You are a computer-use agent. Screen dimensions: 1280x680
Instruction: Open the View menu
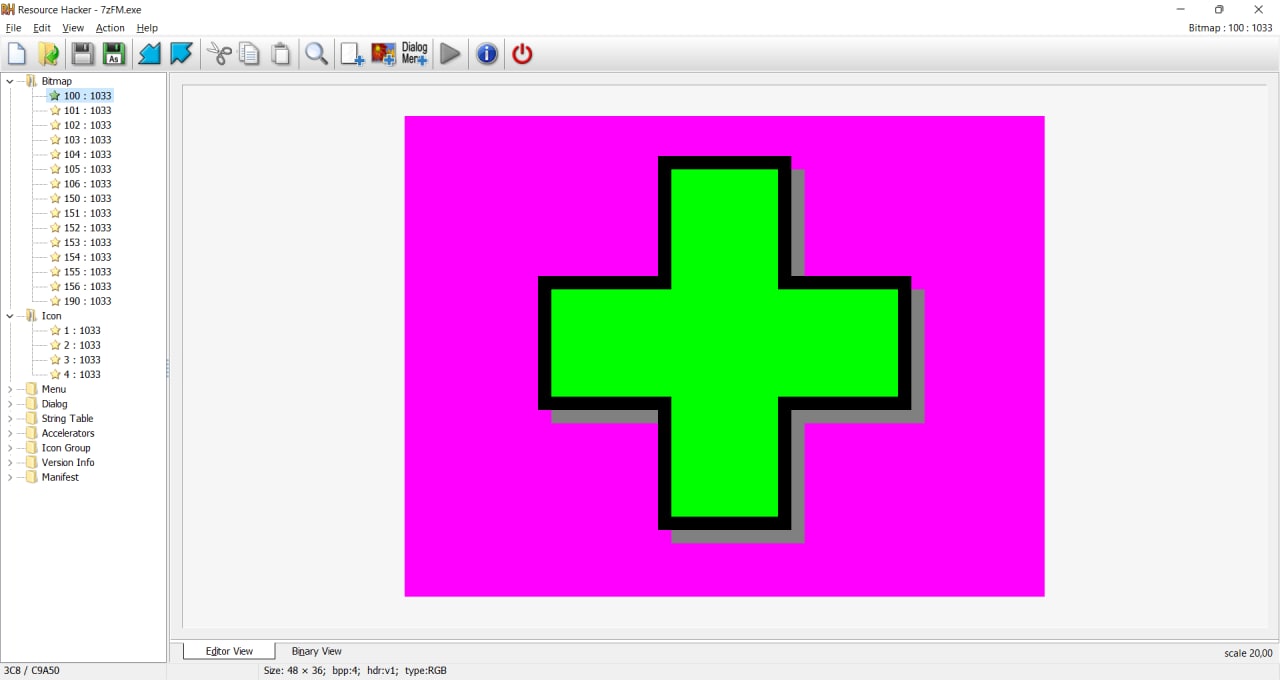(x=73, y=28)
